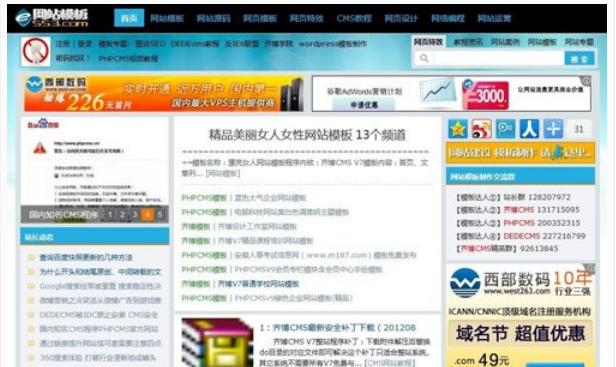Screen dimensions: 616x367
Task: Share using the Tencent Weibo icon
Action: point(506,129)
